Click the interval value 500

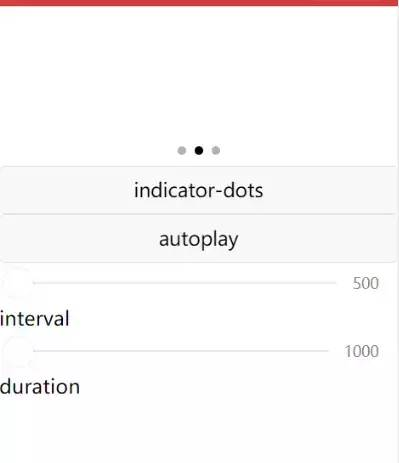(366, 283)
